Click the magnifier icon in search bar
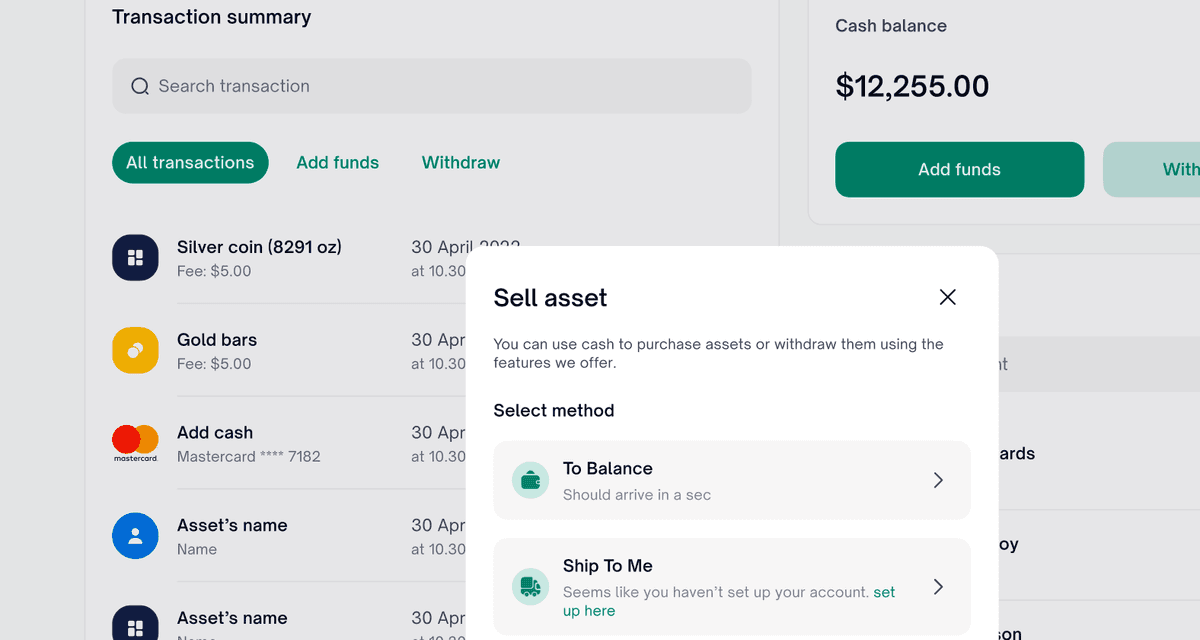 tap(139, 86)
